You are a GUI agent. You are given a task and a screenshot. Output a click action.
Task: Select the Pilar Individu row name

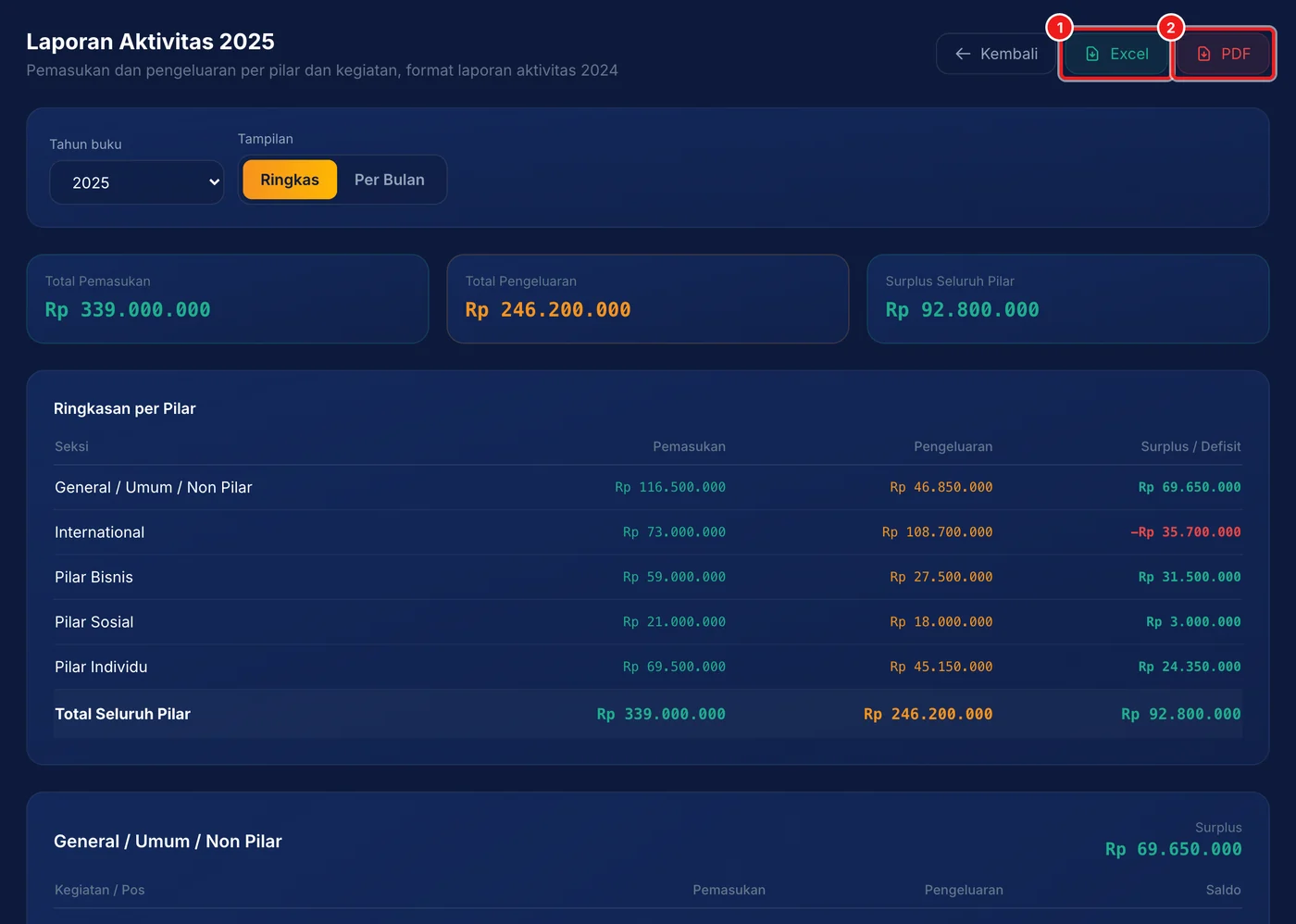[x=101, y=667]
